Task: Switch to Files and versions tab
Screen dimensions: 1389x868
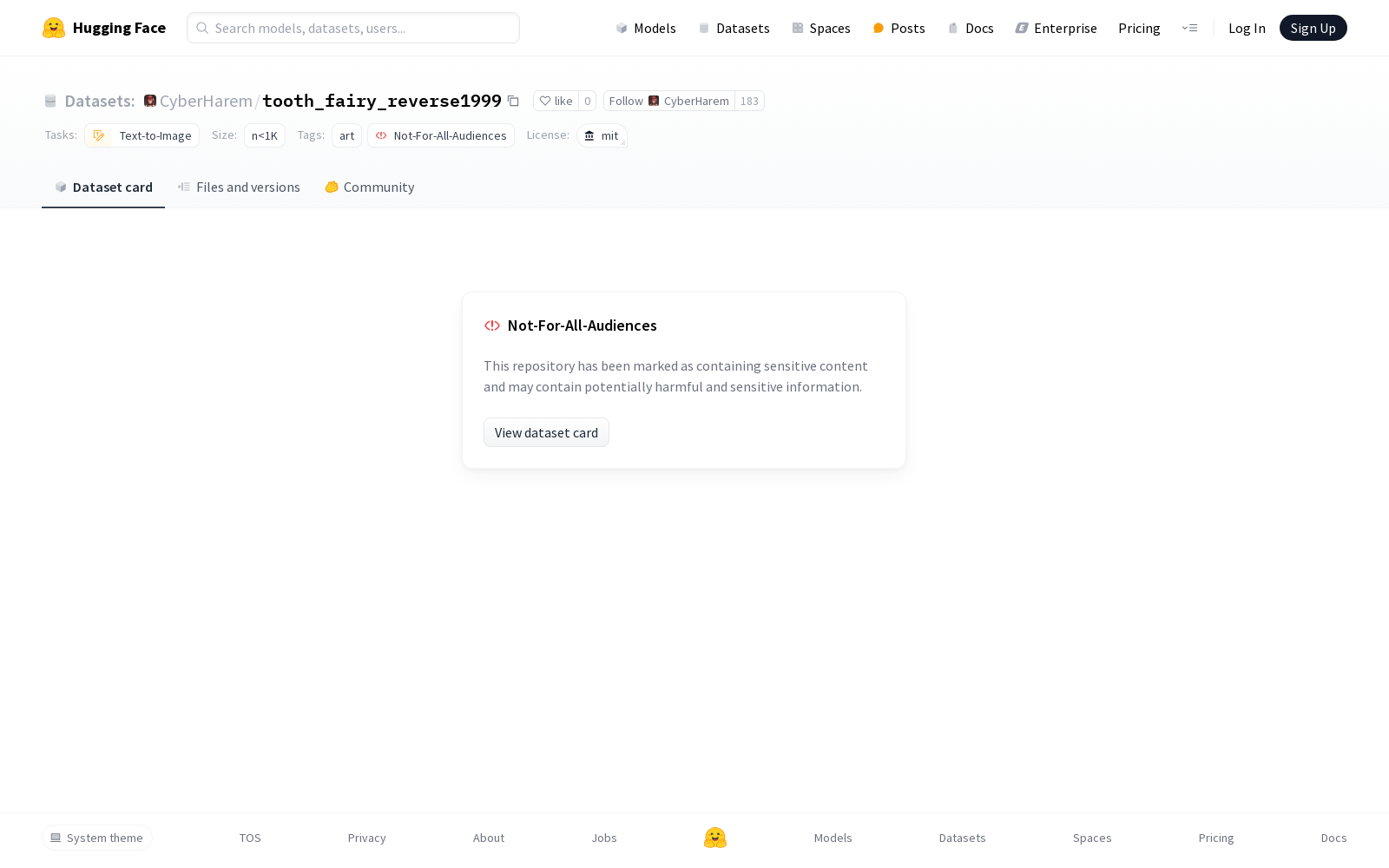Action: click(x=239, y=187)
